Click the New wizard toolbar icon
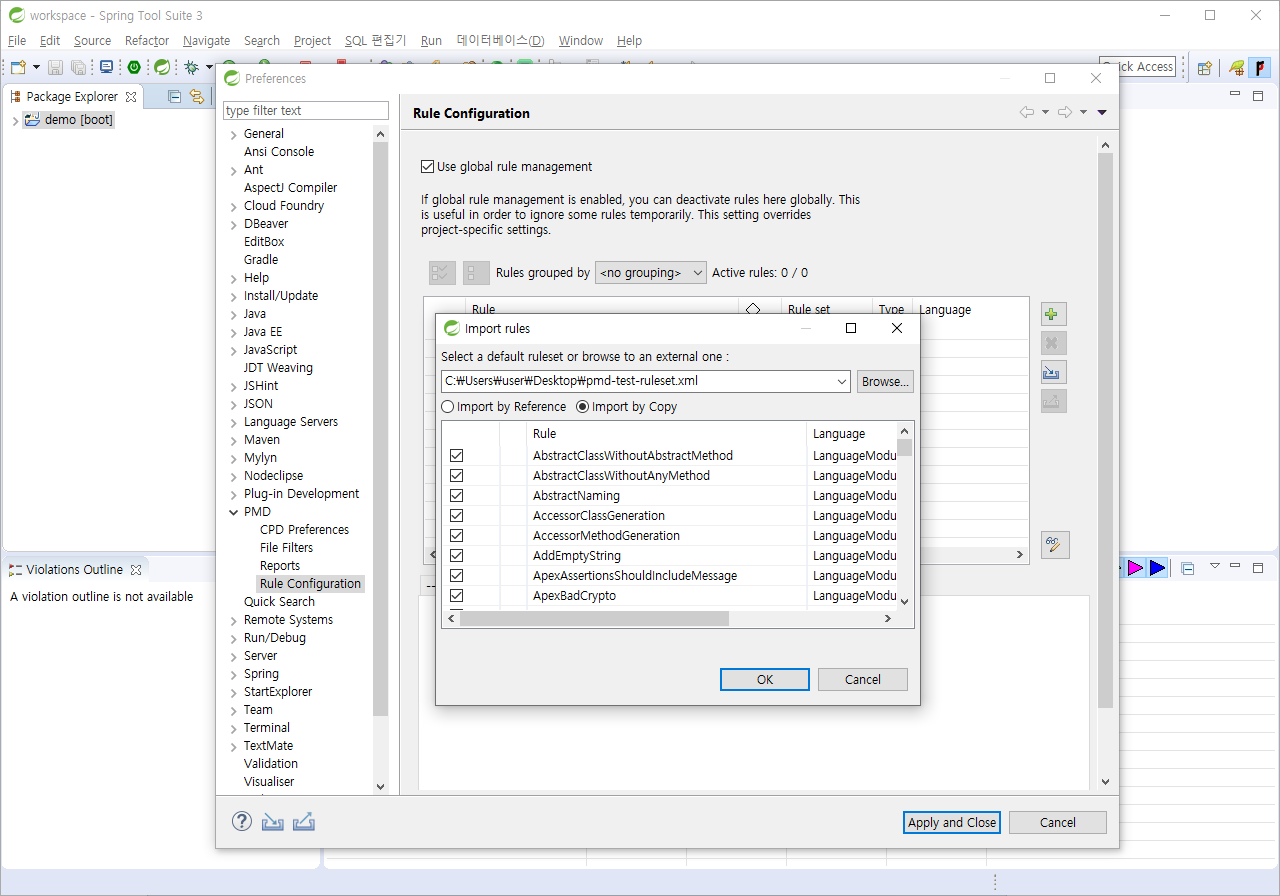 pyautogui.click(x=19, y=67)
